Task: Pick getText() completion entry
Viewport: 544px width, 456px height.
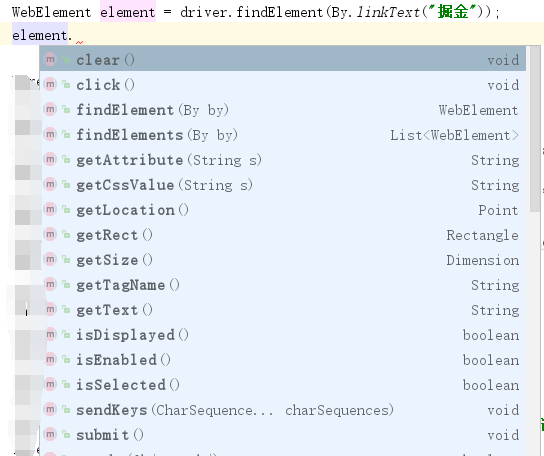Action: point(283,310)
